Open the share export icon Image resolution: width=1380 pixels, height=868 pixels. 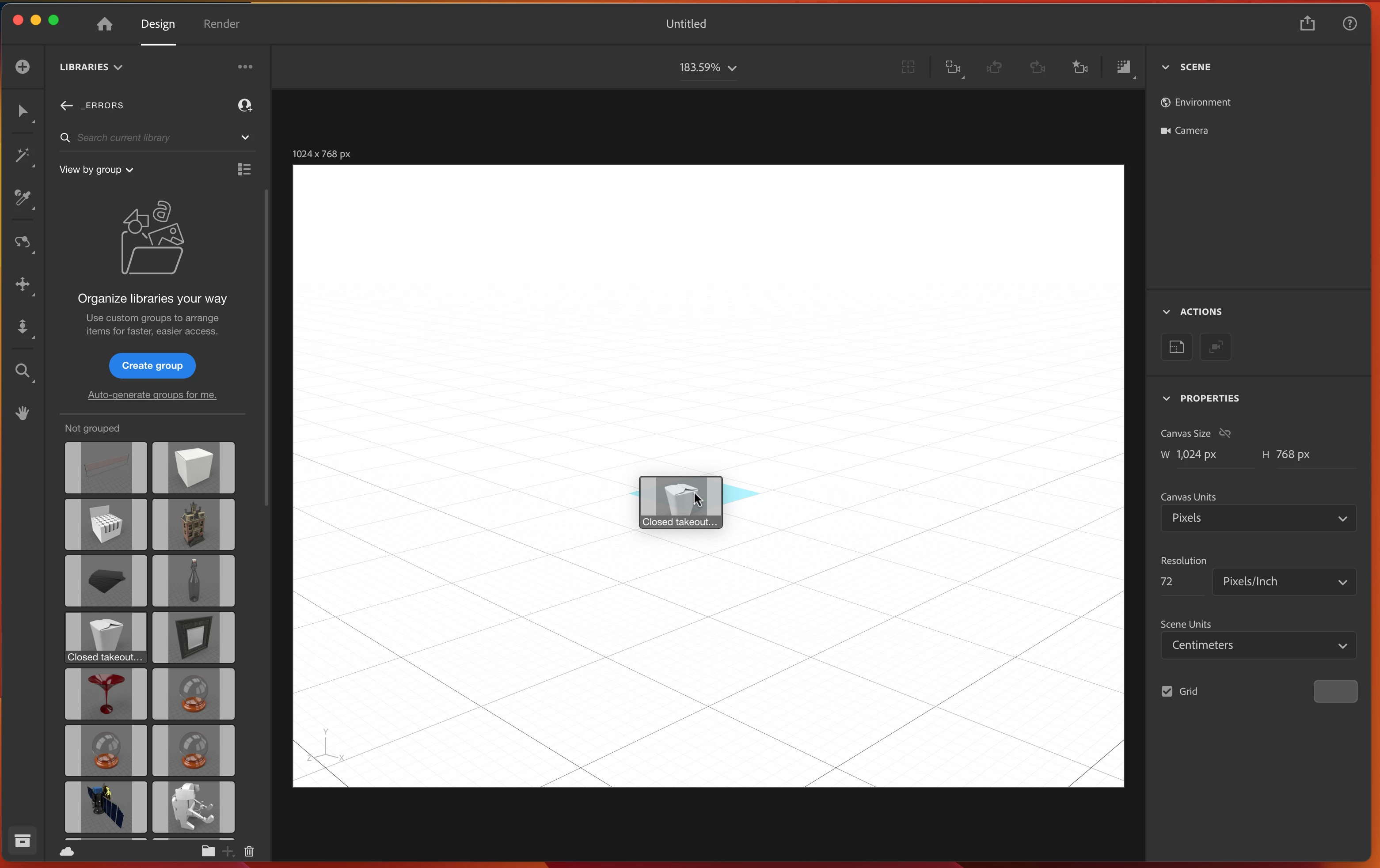click(x=1307, y=23)
